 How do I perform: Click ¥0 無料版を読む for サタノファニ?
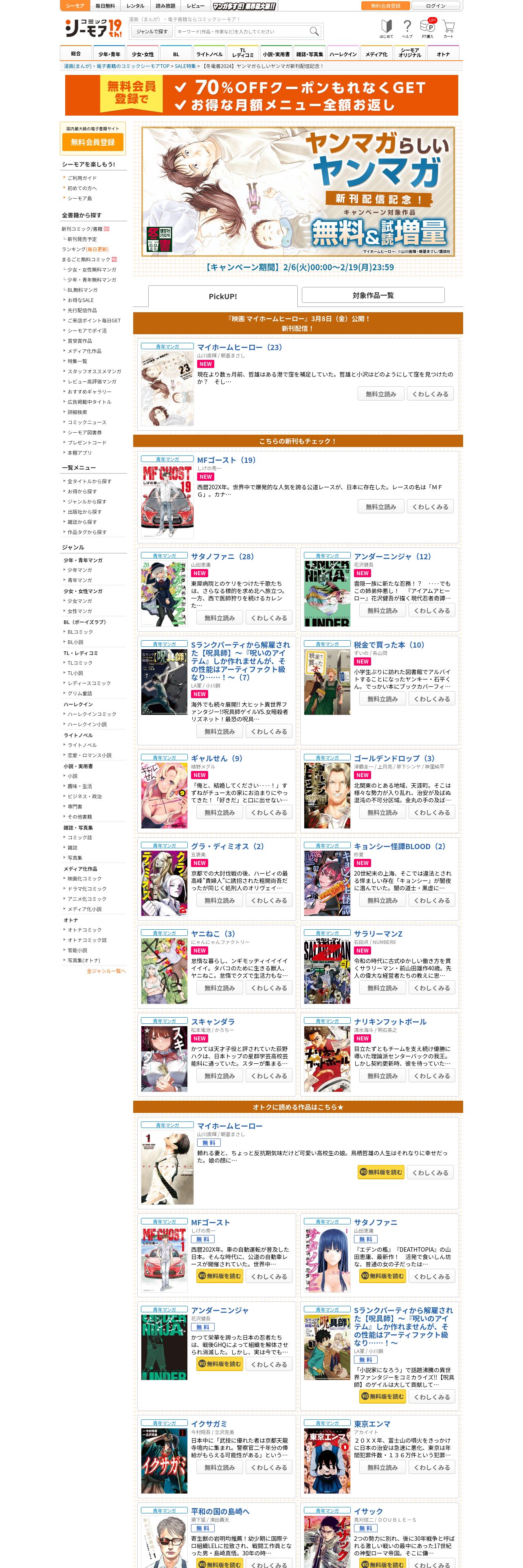coord(382,1276)
